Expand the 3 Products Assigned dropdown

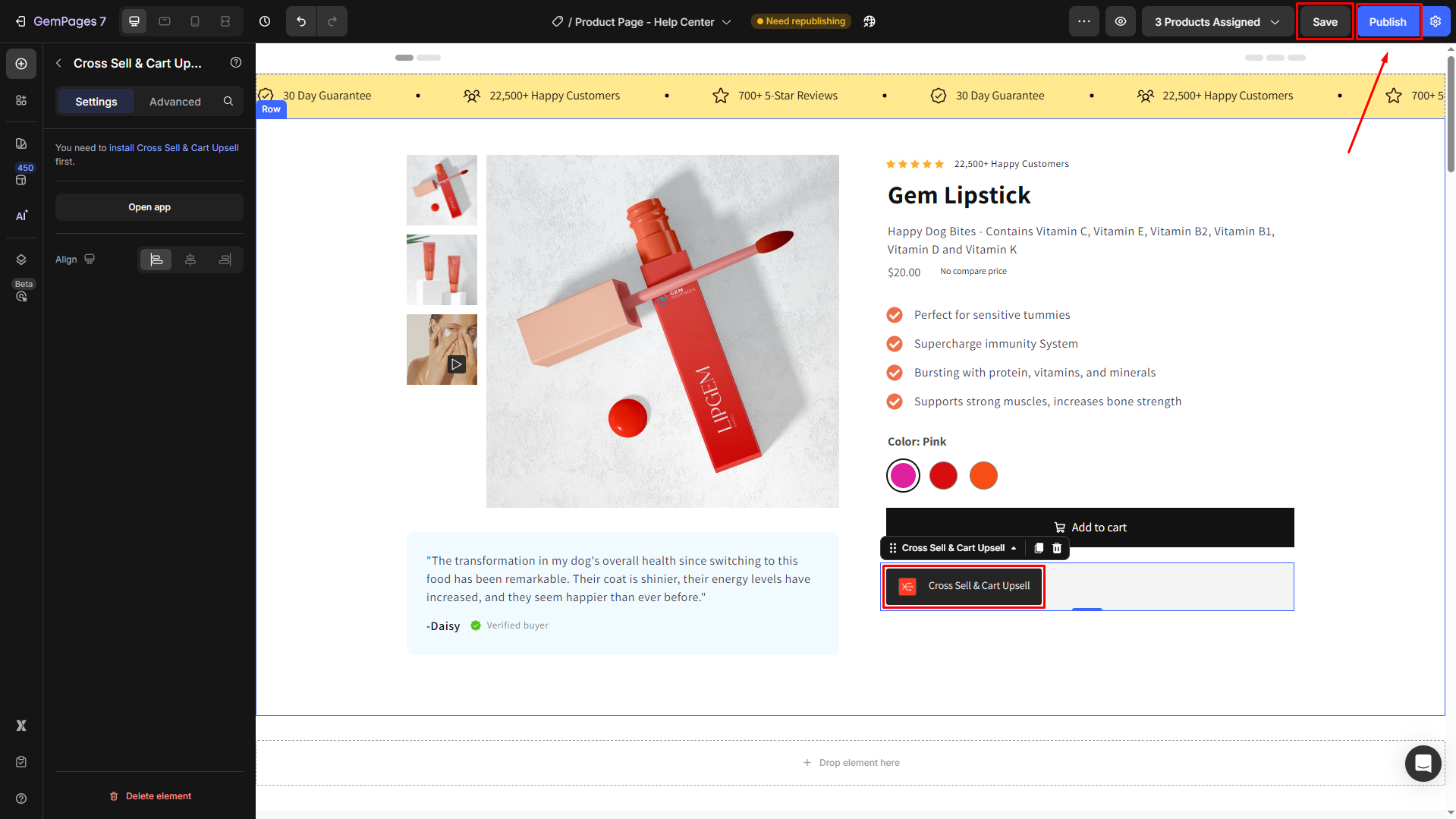1217,21
